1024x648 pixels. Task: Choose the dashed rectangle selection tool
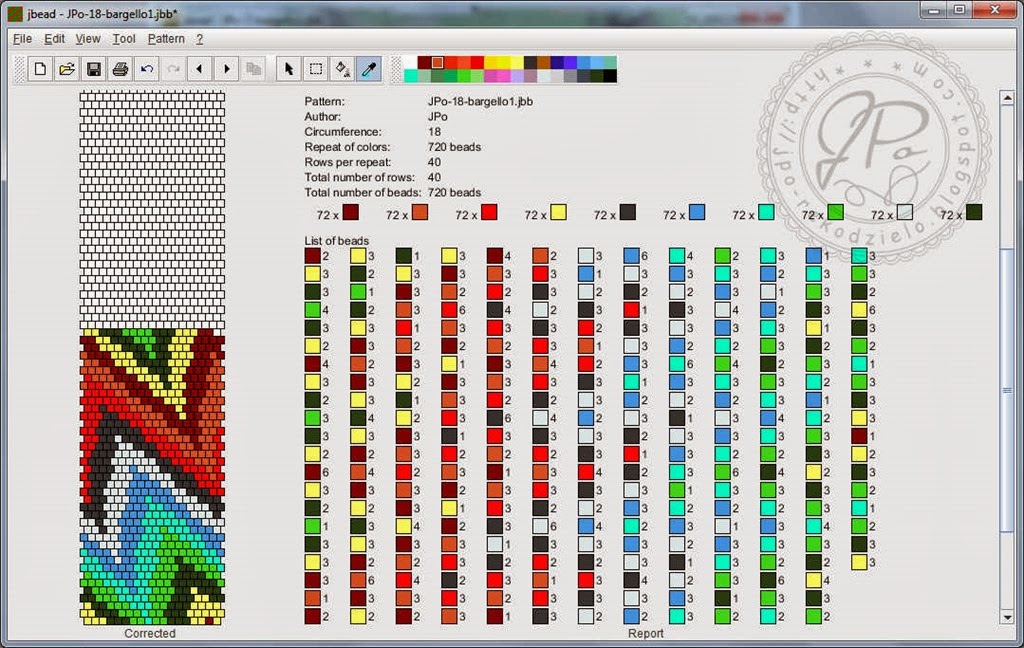pyautogui.click(x=315, y=69)
